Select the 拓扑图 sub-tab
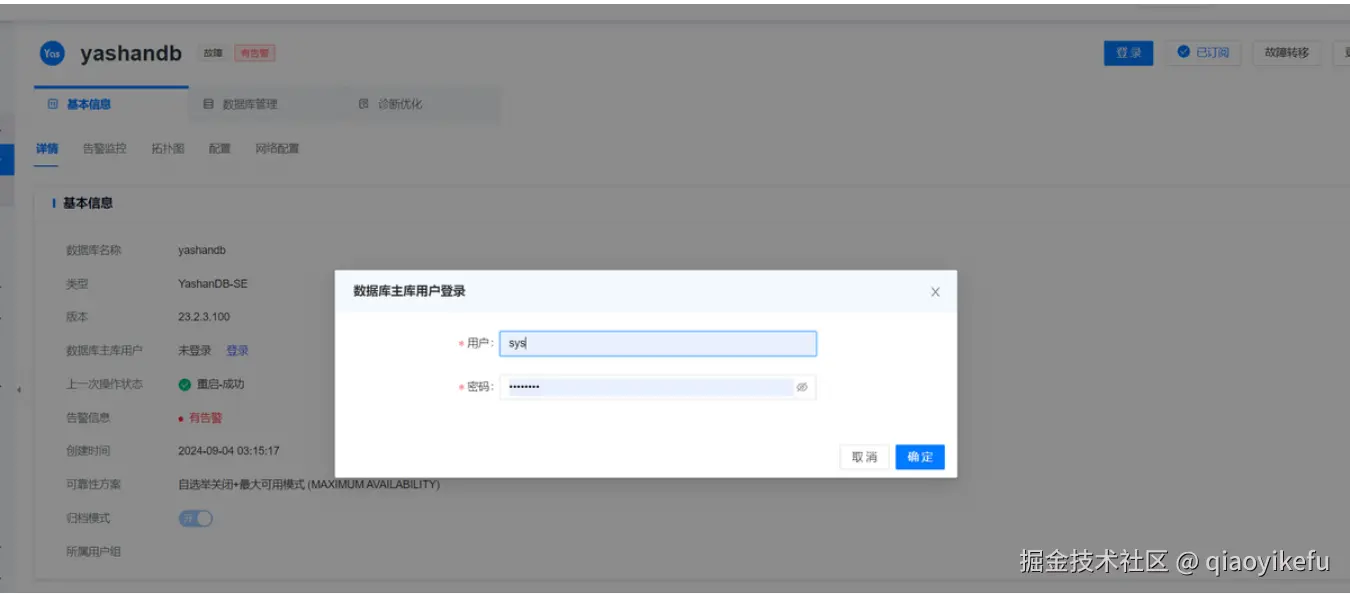Viewport: 1350px width, 595px height. [168, 149]
